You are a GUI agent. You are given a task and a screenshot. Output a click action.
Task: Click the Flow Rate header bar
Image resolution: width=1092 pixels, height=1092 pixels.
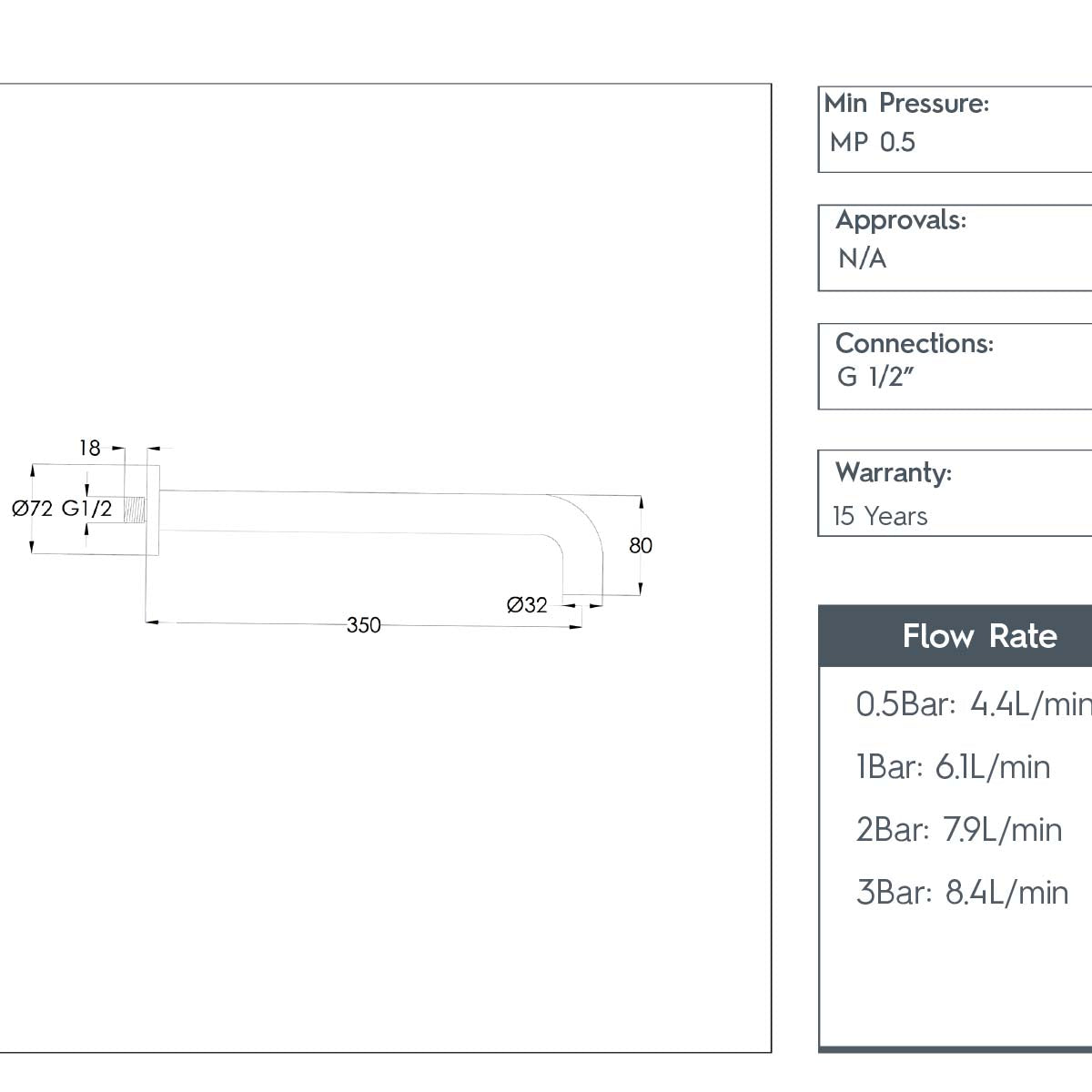[979, 636]
